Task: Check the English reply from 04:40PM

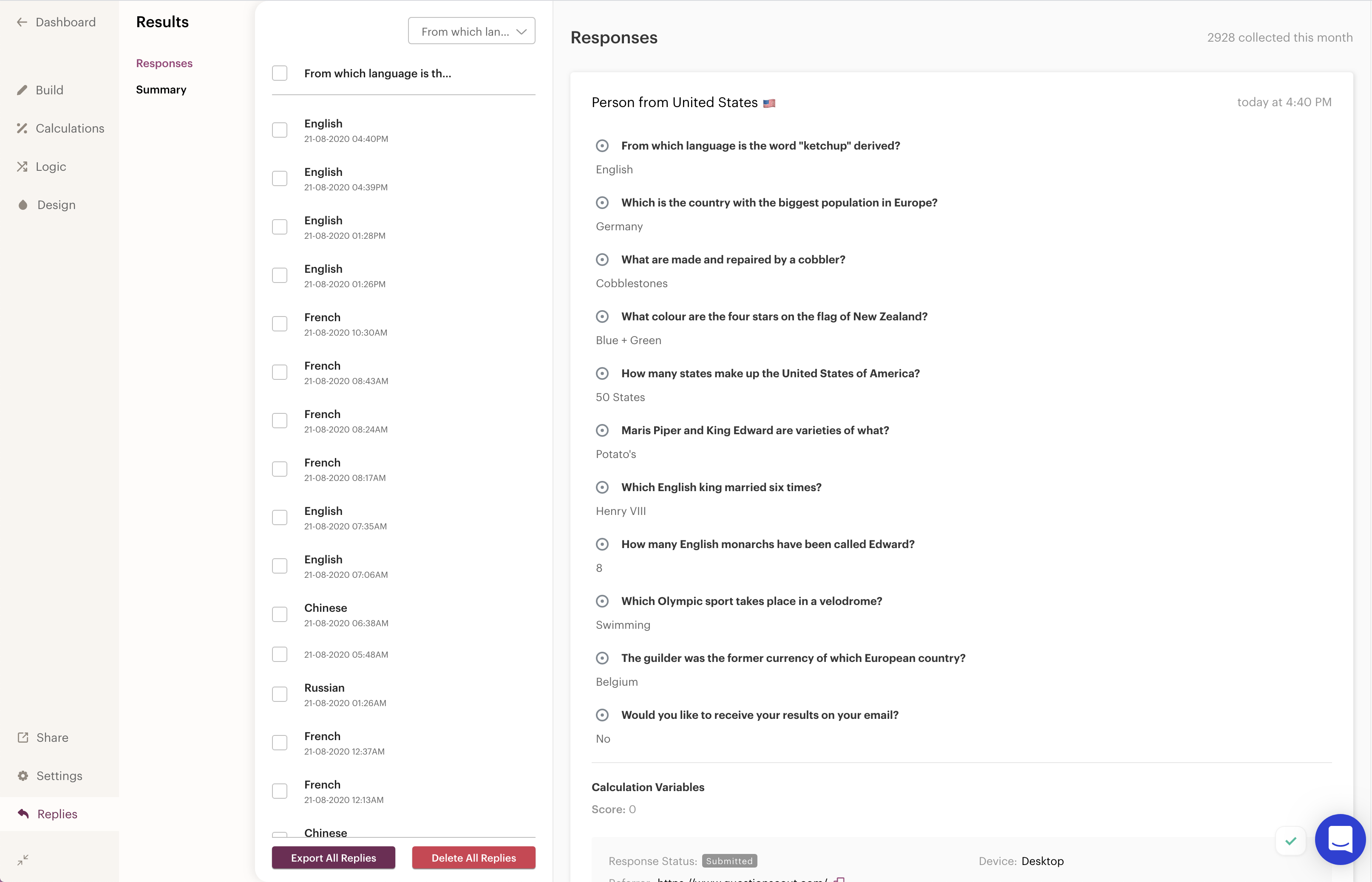Action: coord(280,130)
